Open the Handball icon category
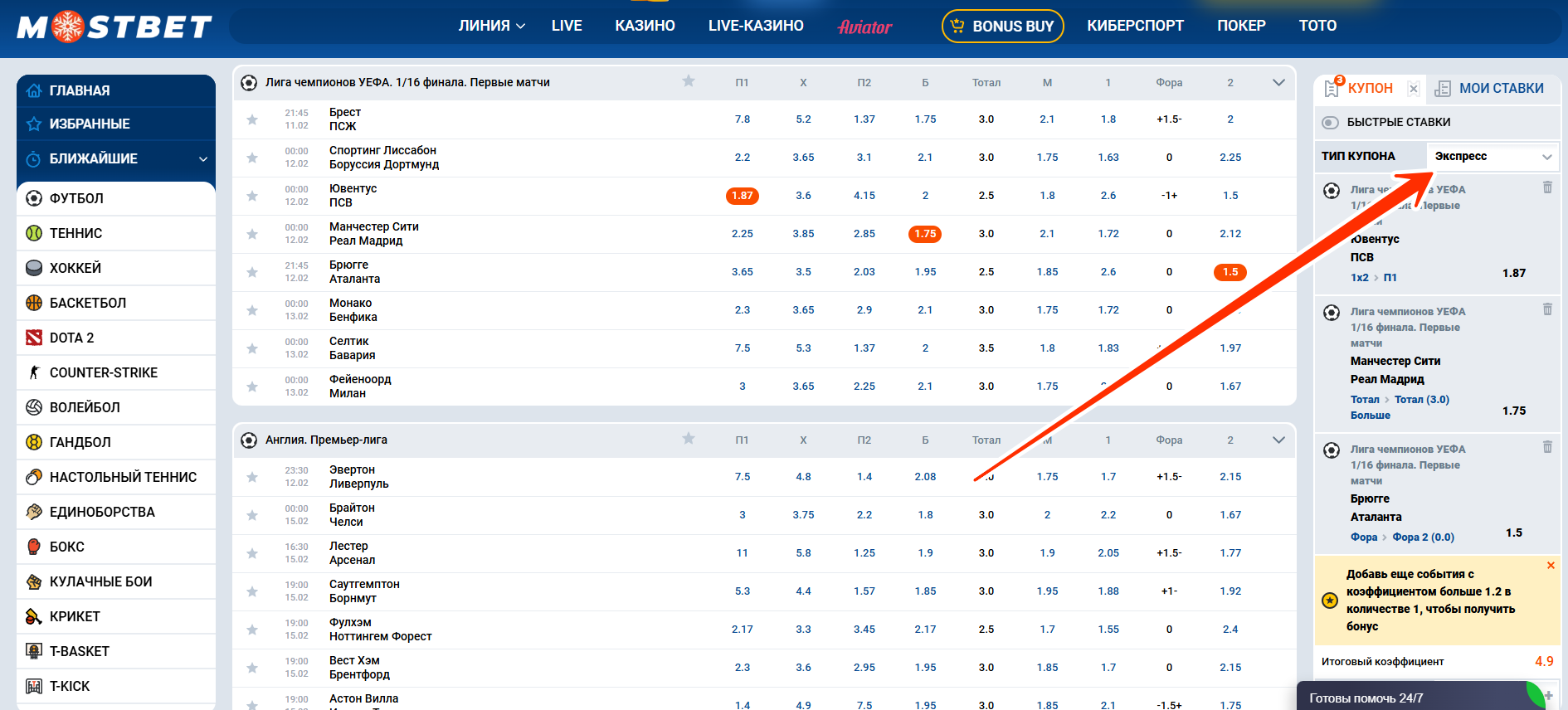The image size is (1568, 710). 34,442
